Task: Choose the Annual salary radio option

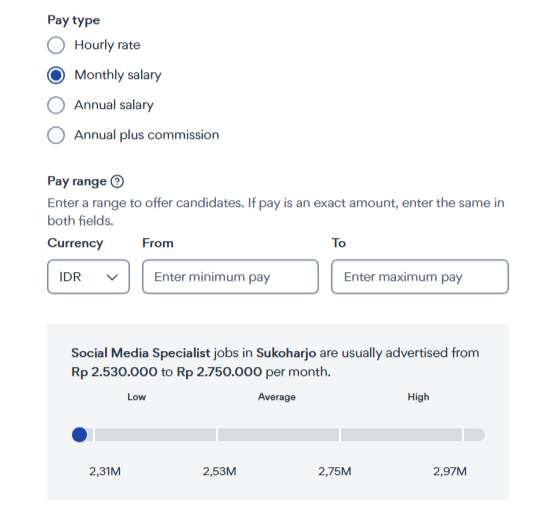Action: pos(56,105)
